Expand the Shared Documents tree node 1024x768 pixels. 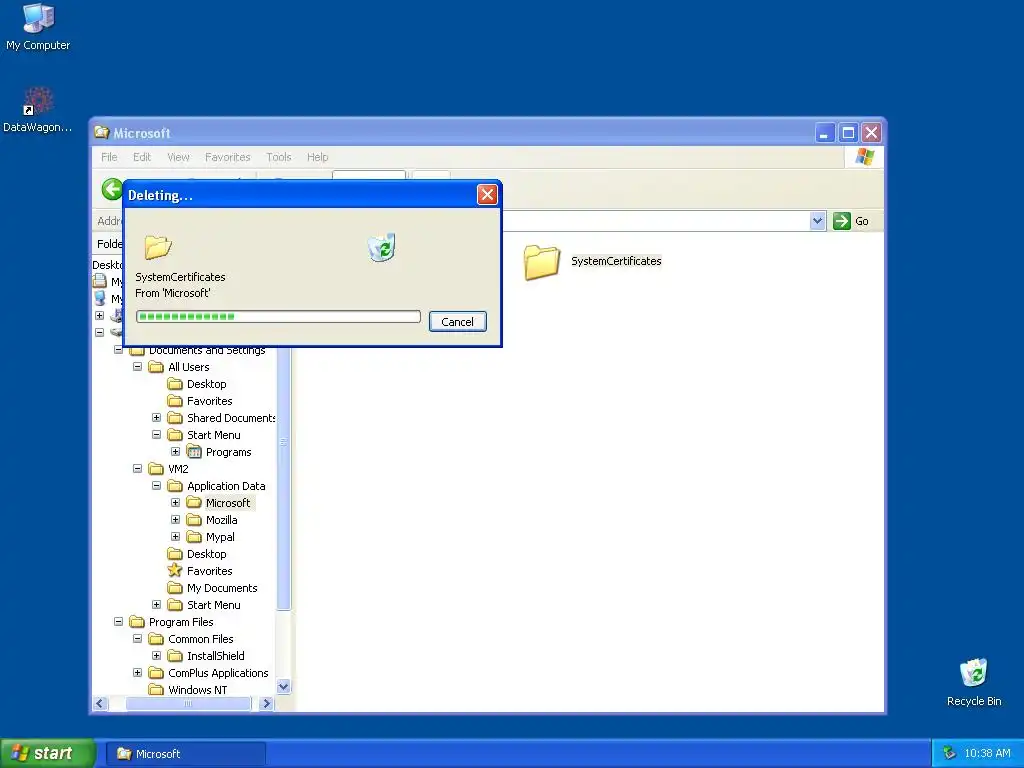pyautogui.click(x=156, y=417)
